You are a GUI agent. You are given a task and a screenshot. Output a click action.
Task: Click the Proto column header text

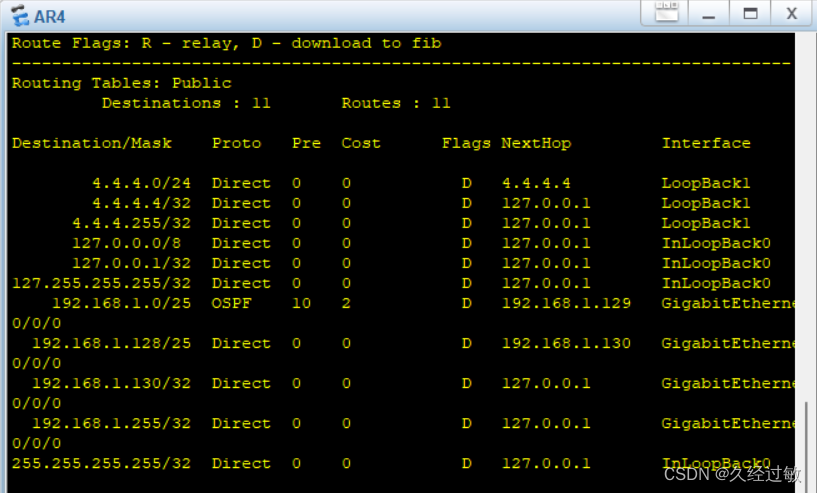pos(237,143)
